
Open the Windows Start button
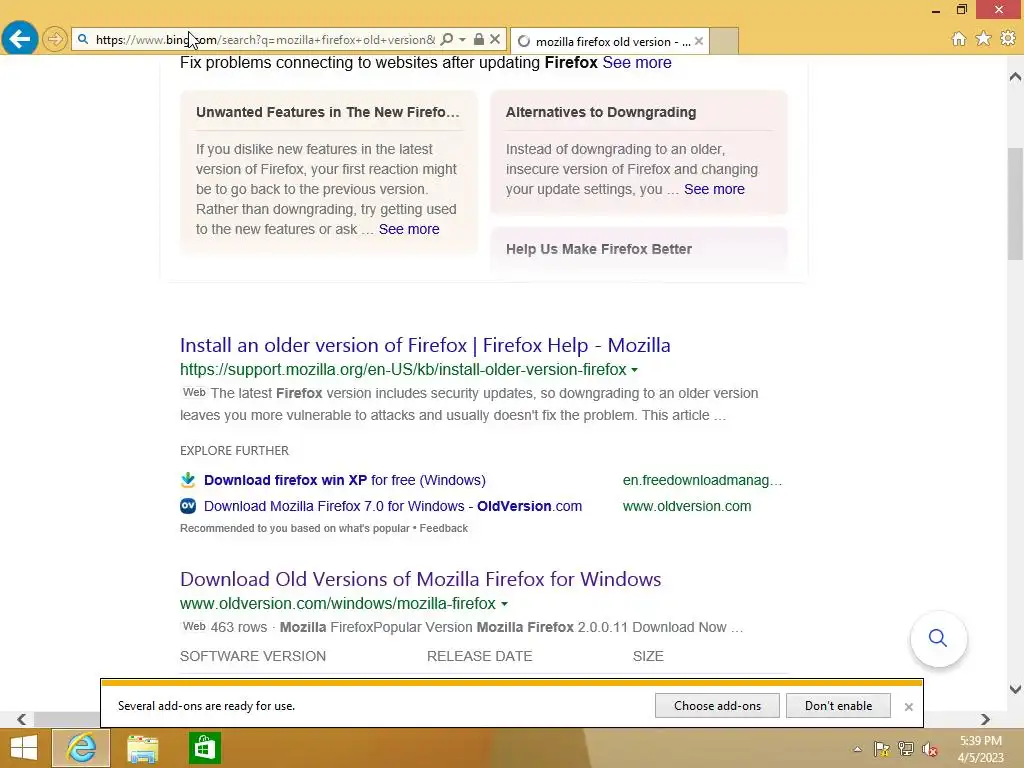coord(24,748)
